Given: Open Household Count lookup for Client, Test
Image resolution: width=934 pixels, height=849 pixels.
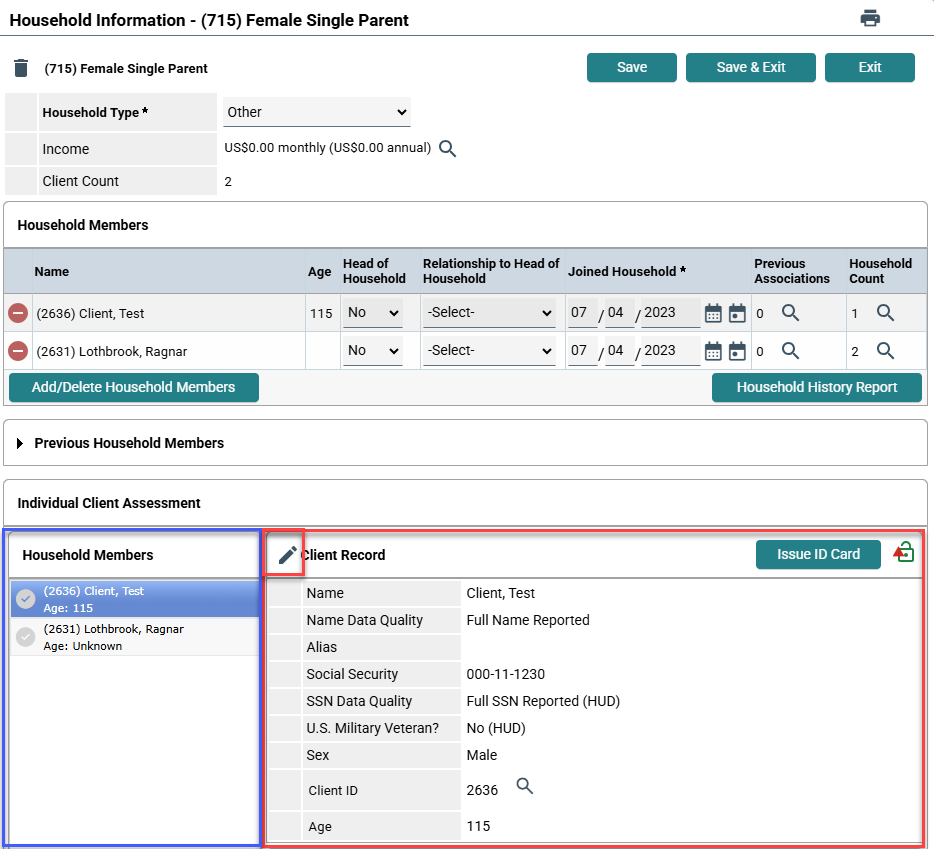Looking at the screenshot, I should pyautogui.click(x=885, y=313).
